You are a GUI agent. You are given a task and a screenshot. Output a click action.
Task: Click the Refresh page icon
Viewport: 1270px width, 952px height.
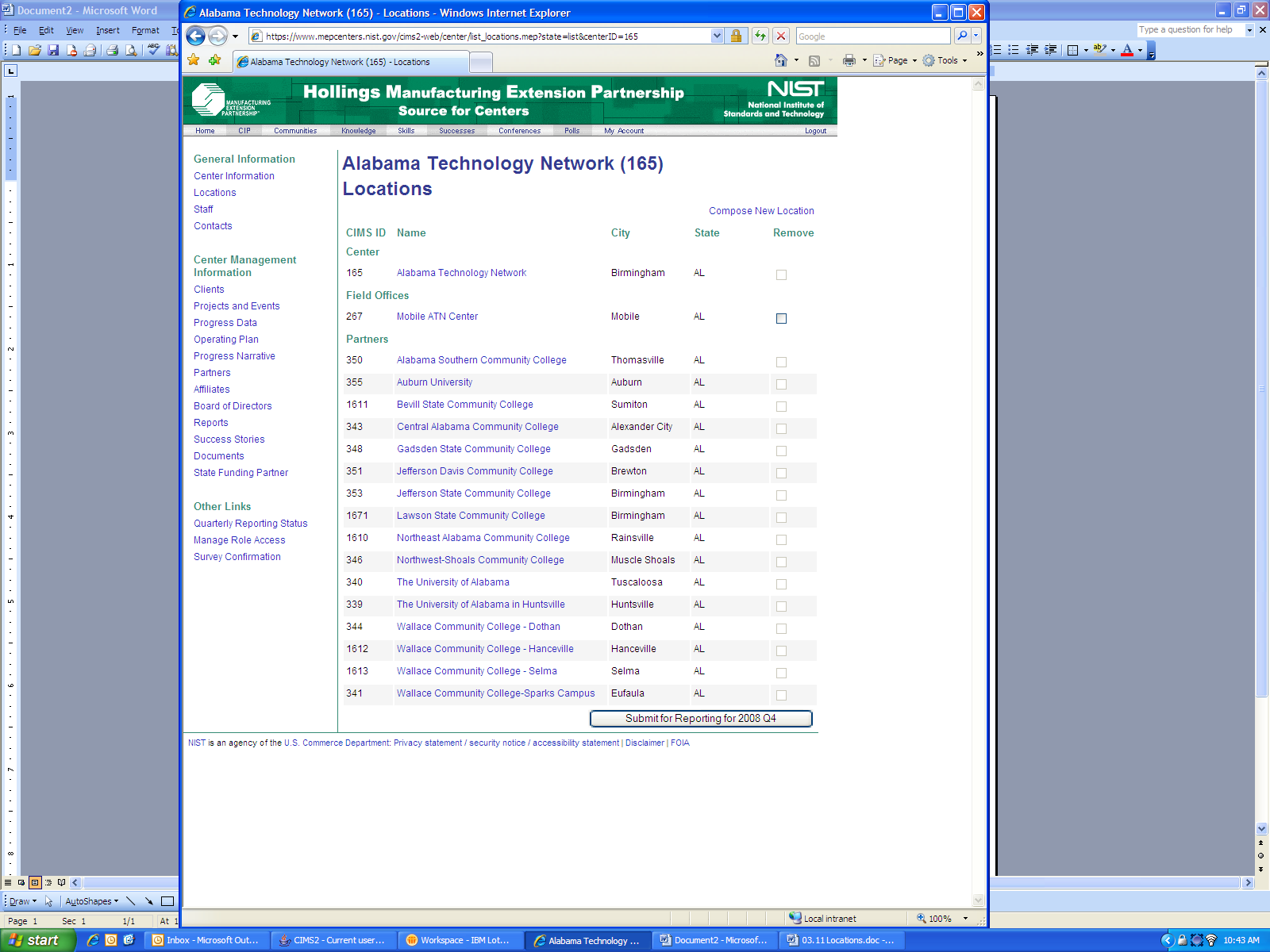pos(760,36)
